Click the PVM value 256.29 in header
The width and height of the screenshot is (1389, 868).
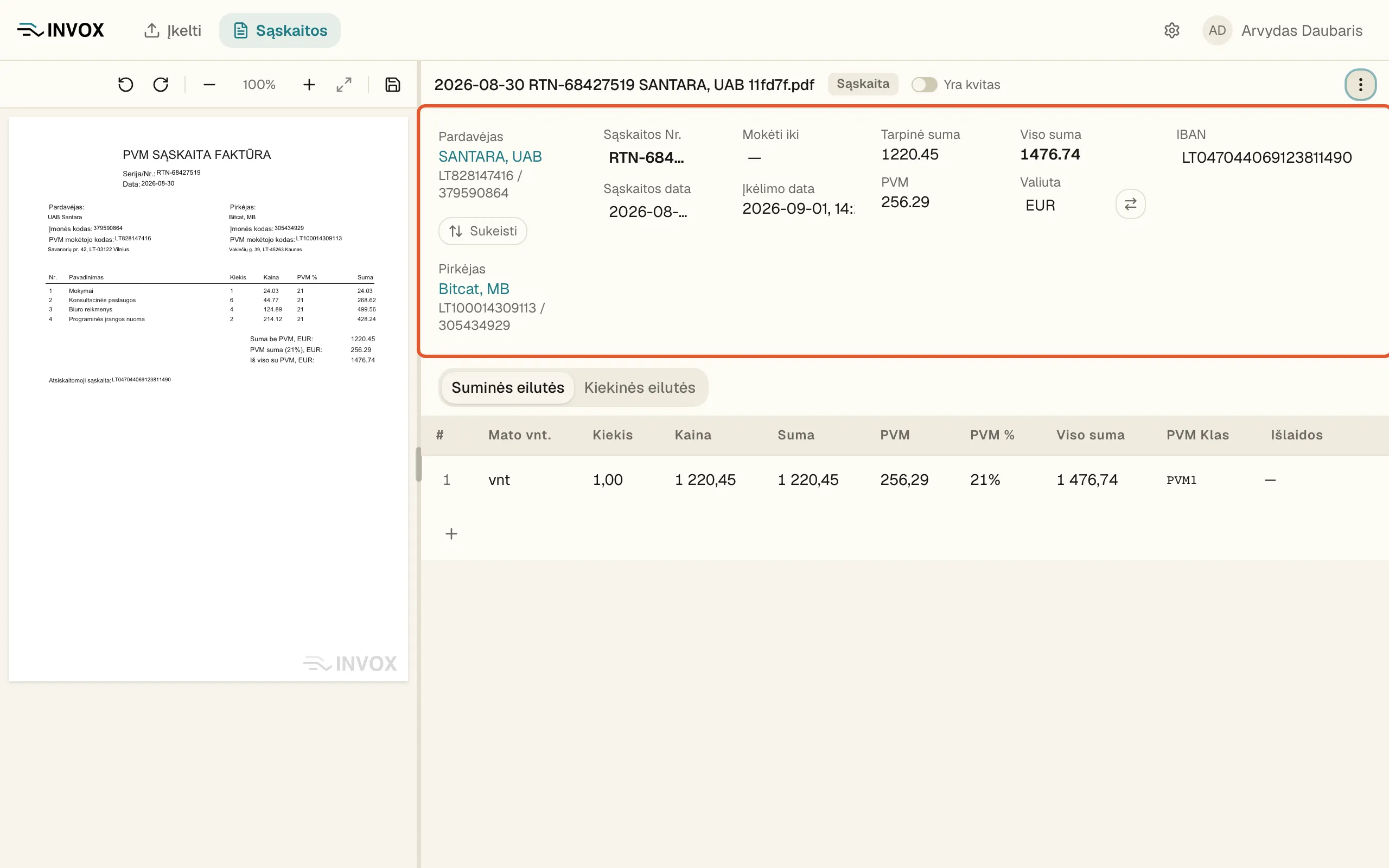point(905,202)
